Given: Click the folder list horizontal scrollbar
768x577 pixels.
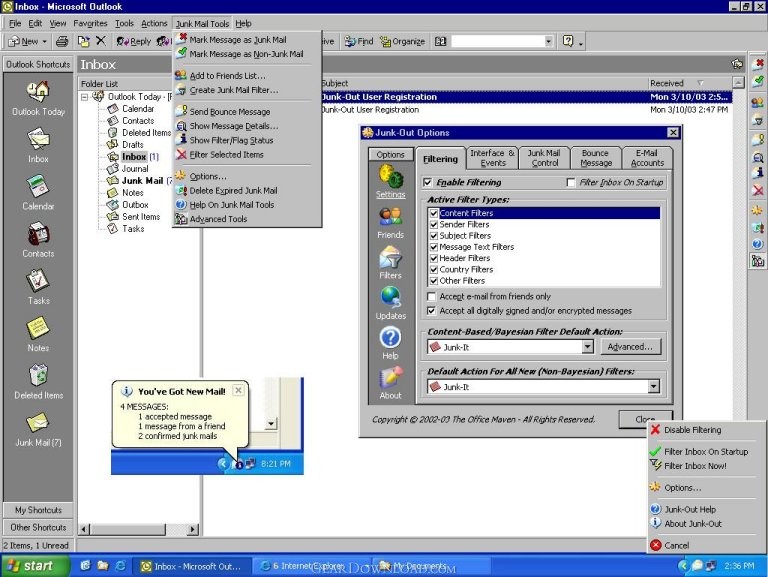Looking at the screenshot, I should (x=139, y=529).
